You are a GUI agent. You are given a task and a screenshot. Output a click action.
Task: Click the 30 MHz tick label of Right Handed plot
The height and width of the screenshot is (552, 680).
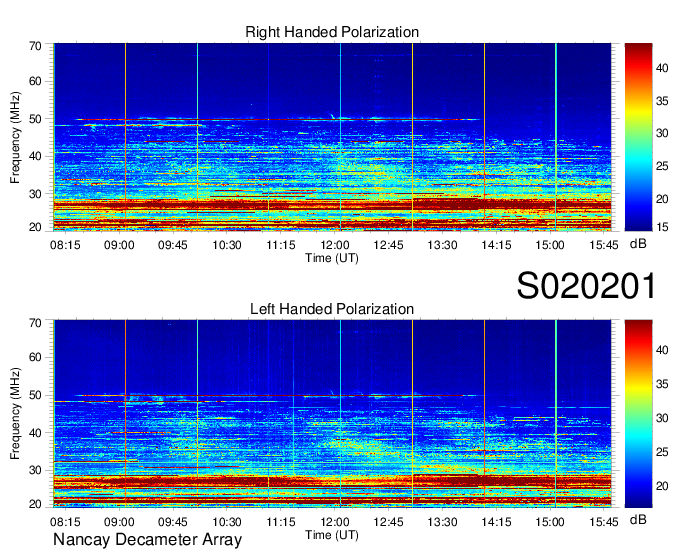(x=35, y=194)
